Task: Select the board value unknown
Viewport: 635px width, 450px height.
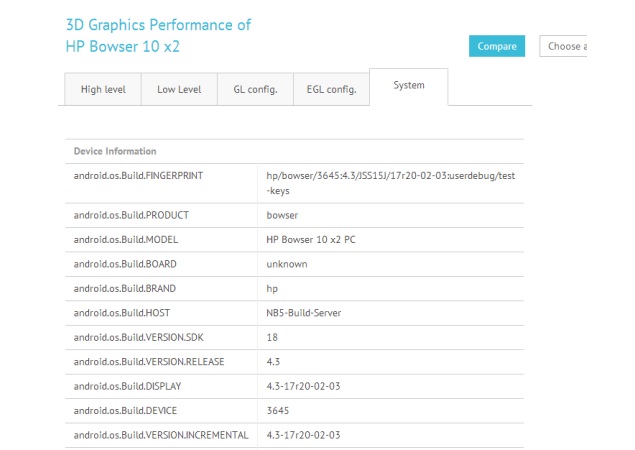Action: point(287,264)
